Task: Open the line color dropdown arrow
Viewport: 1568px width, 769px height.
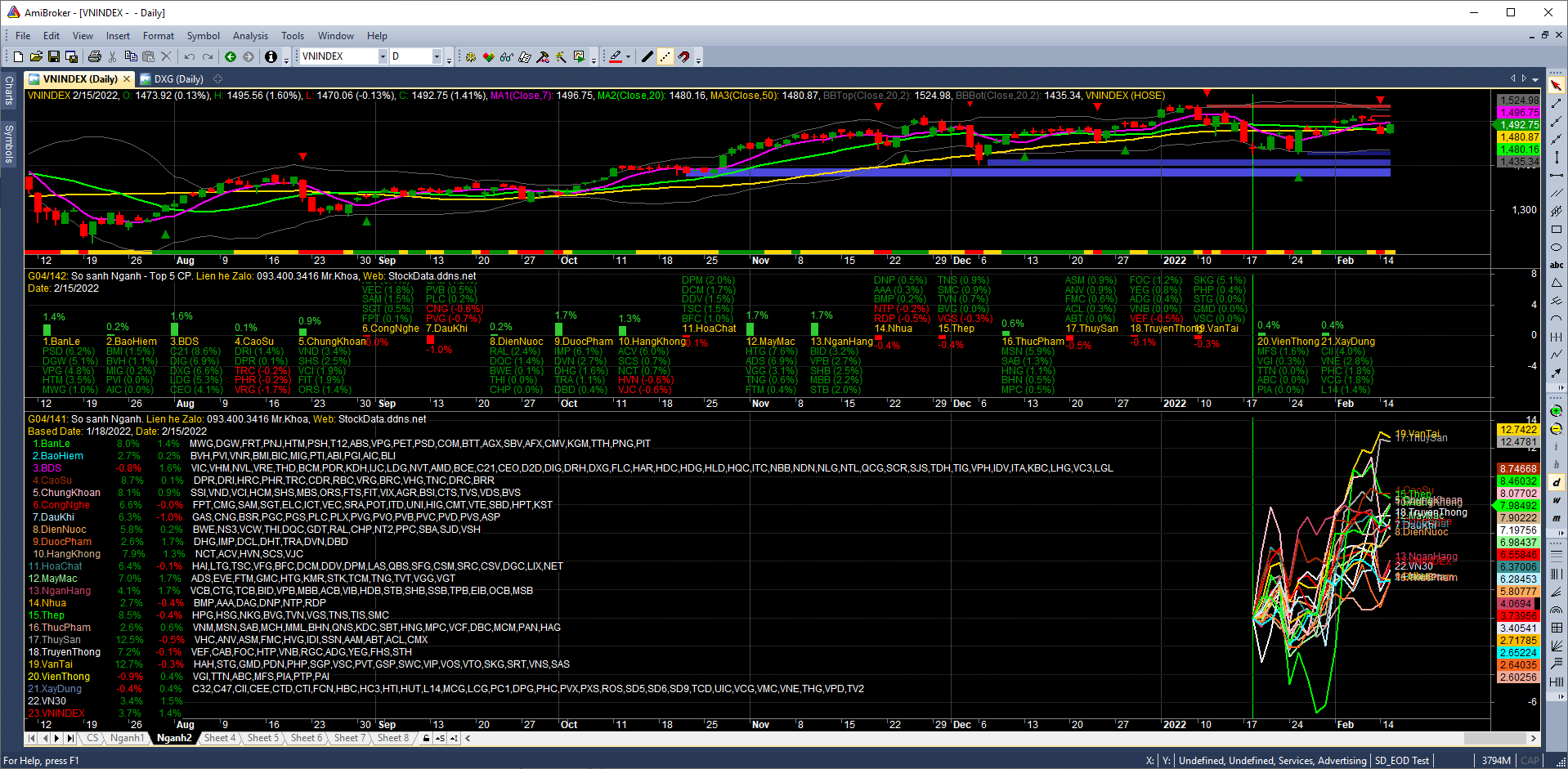Action: 628,56
